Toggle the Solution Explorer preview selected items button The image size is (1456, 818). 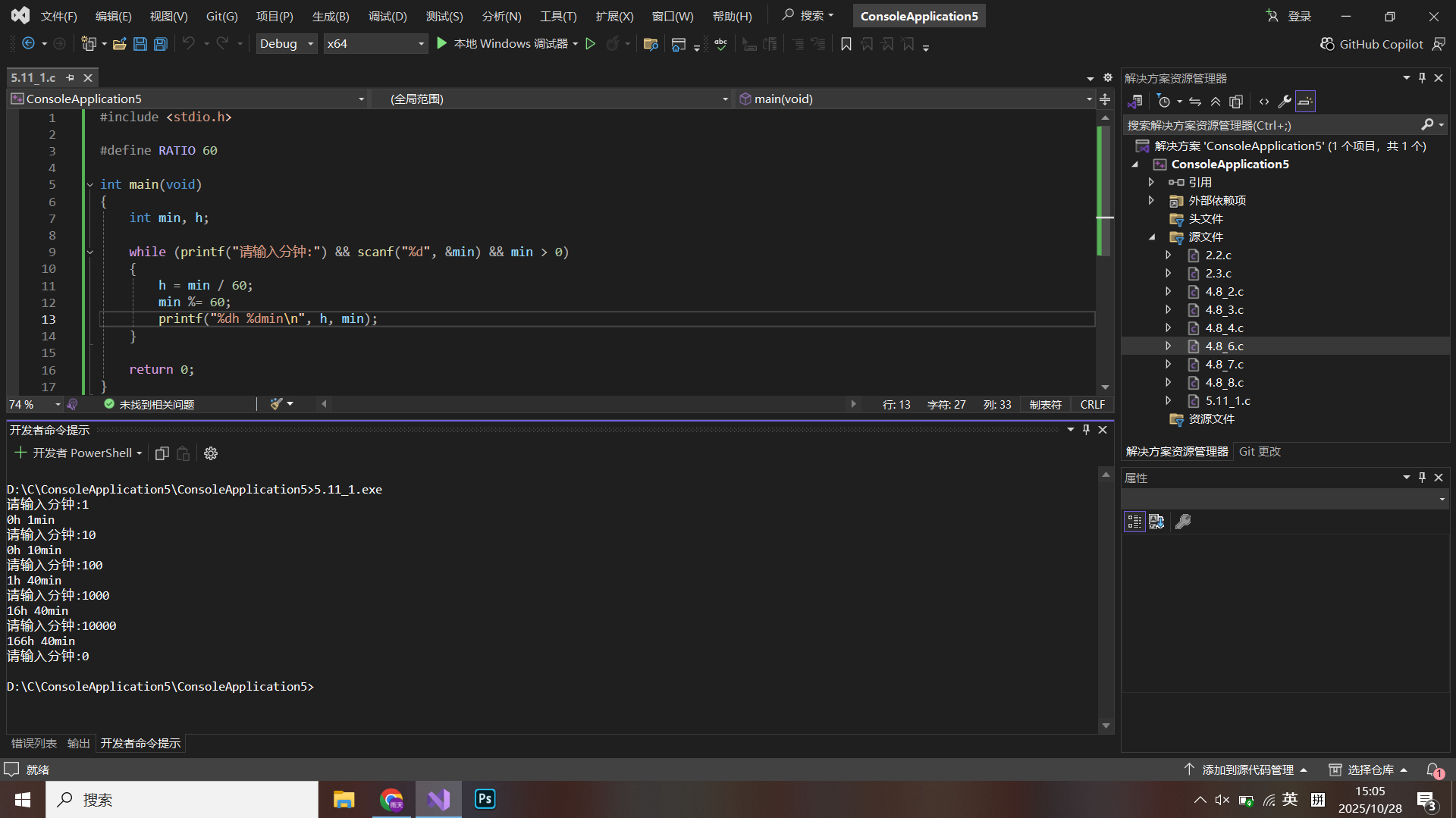pyautogui.click(x=1305, y=102)
